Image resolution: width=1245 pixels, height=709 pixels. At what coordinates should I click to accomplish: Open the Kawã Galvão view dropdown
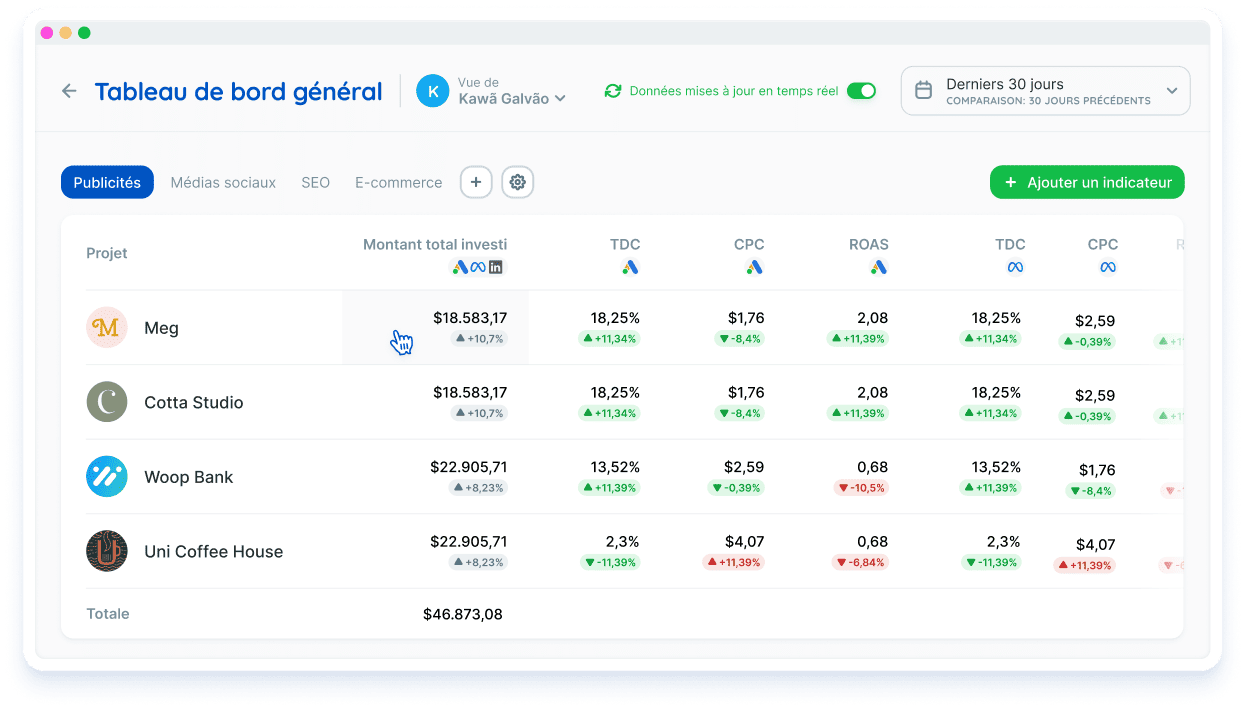[512, 90]
